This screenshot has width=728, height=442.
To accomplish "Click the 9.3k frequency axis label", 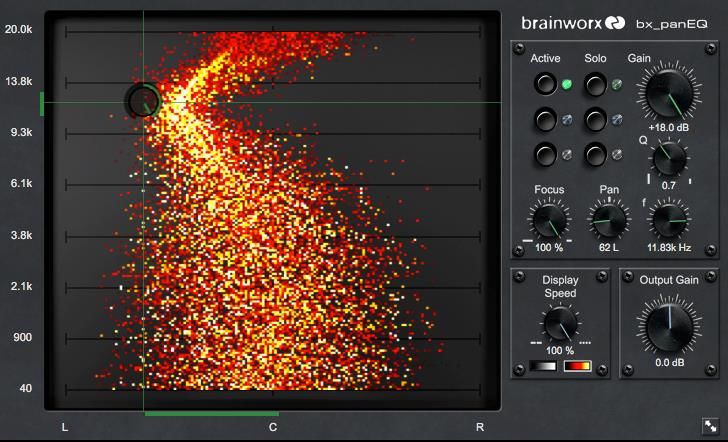I will tap(21, 133).
